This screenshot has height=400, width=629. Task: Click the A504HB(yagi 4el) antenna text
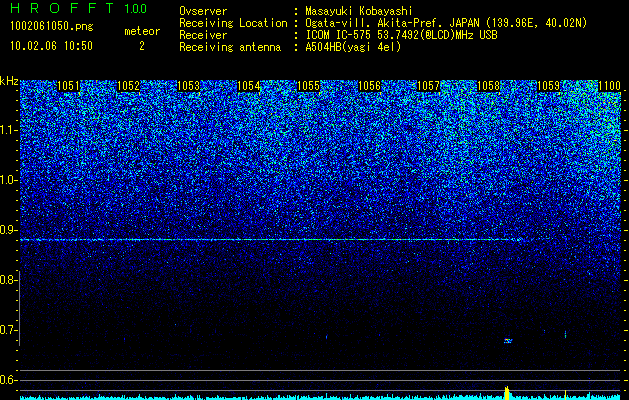353,47
